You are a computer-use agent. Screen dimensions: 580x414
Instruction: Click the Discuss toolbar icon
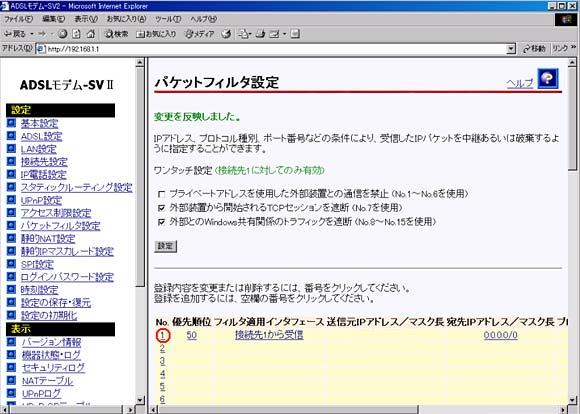click(295, 34)
